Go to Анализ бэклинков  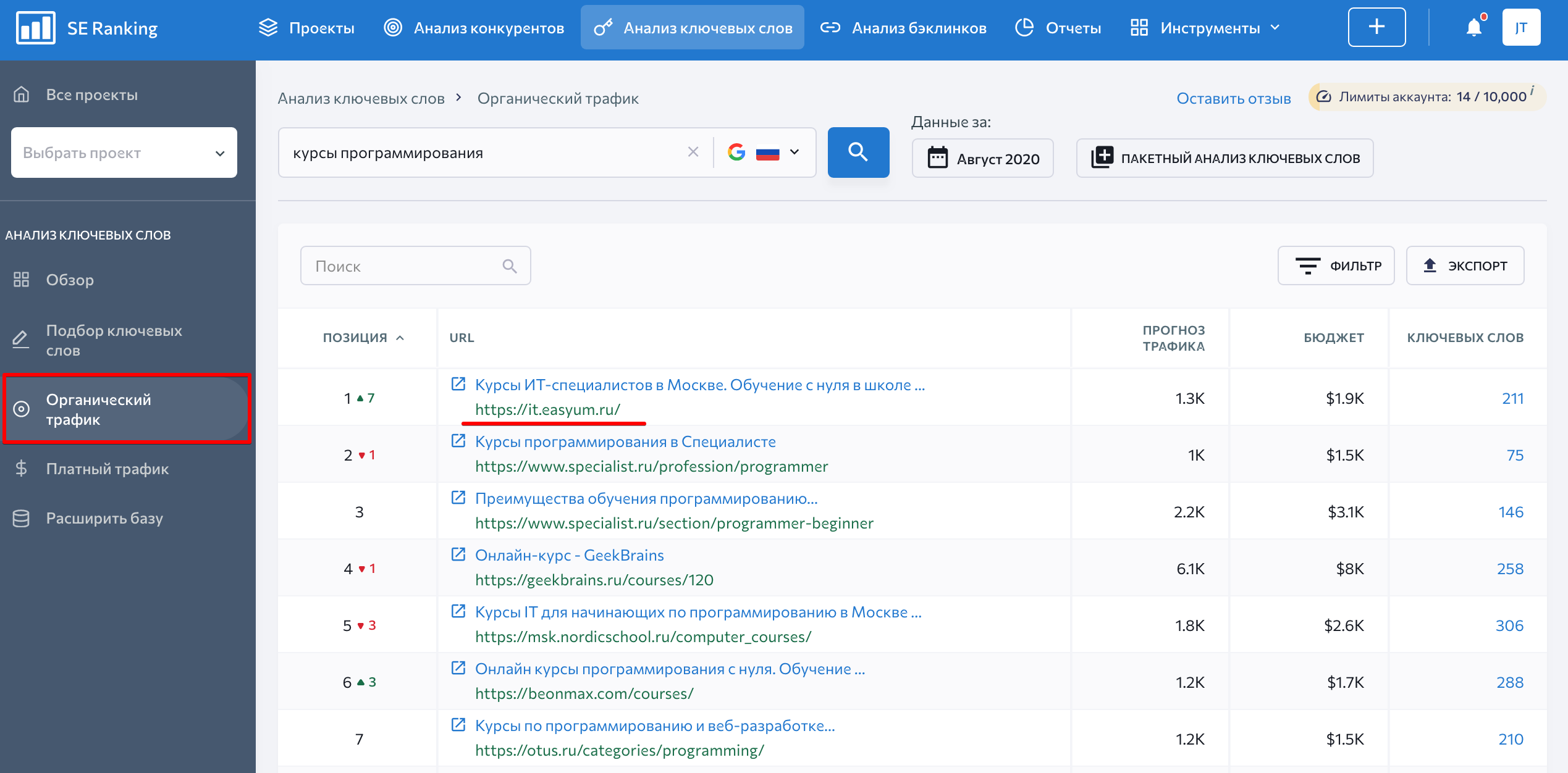903,28
